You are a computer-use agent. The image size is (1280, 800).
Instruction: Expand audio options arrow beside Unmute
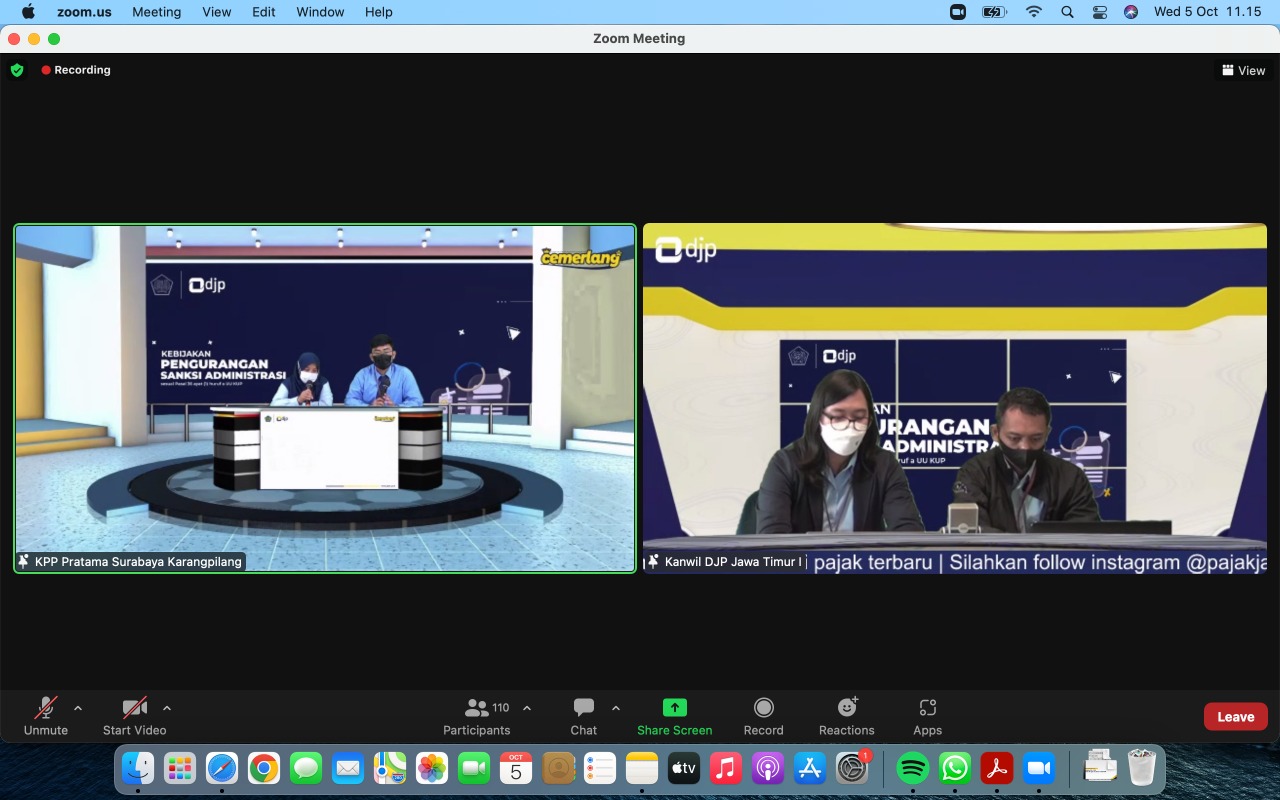(x=78, y=708)
